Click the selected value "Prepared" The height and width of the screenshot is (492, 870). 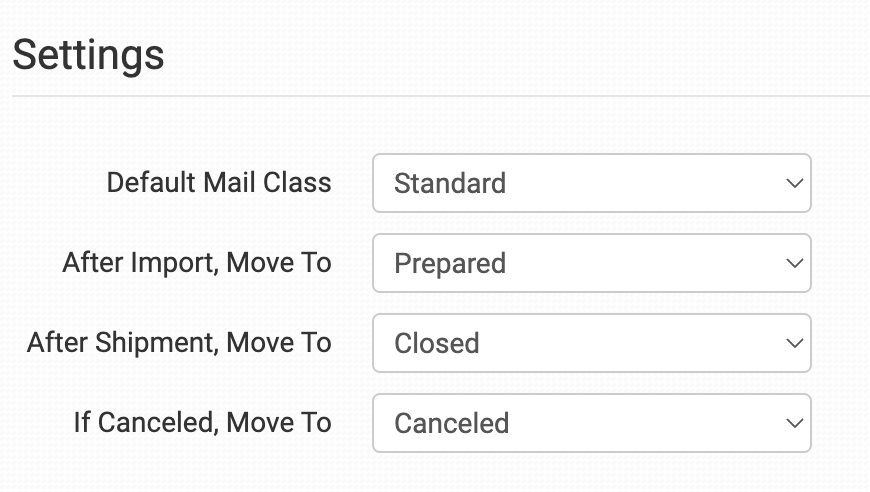pos(450,264)
